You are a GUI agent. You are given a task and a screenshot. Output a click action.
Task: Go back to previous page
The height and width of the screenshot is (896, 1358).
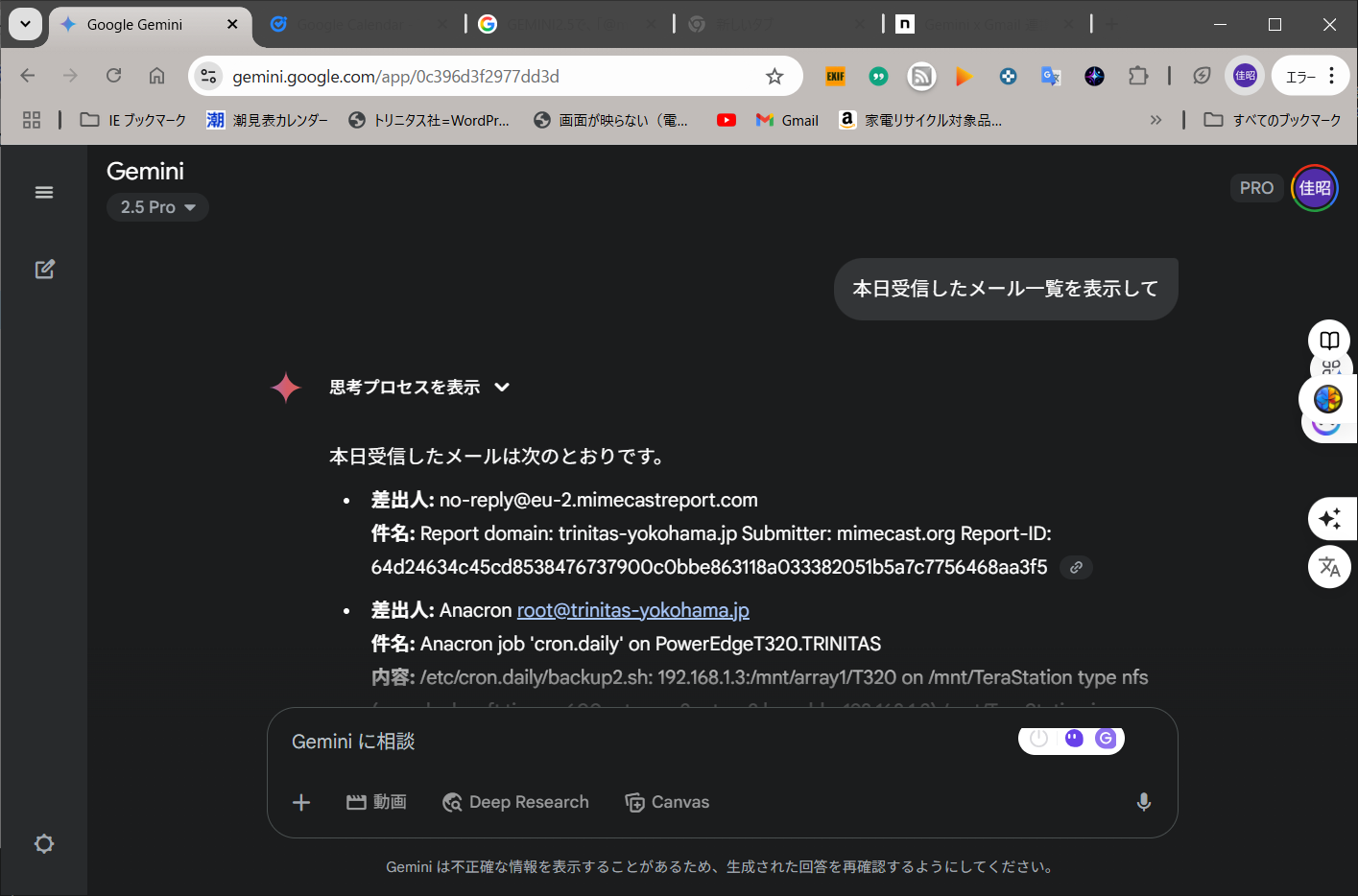coord(28,76)
